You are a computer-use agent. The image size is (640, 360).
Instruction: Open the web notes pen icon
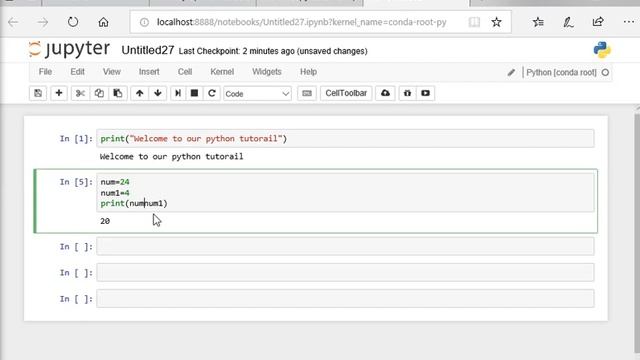click(x=568, y=22)
